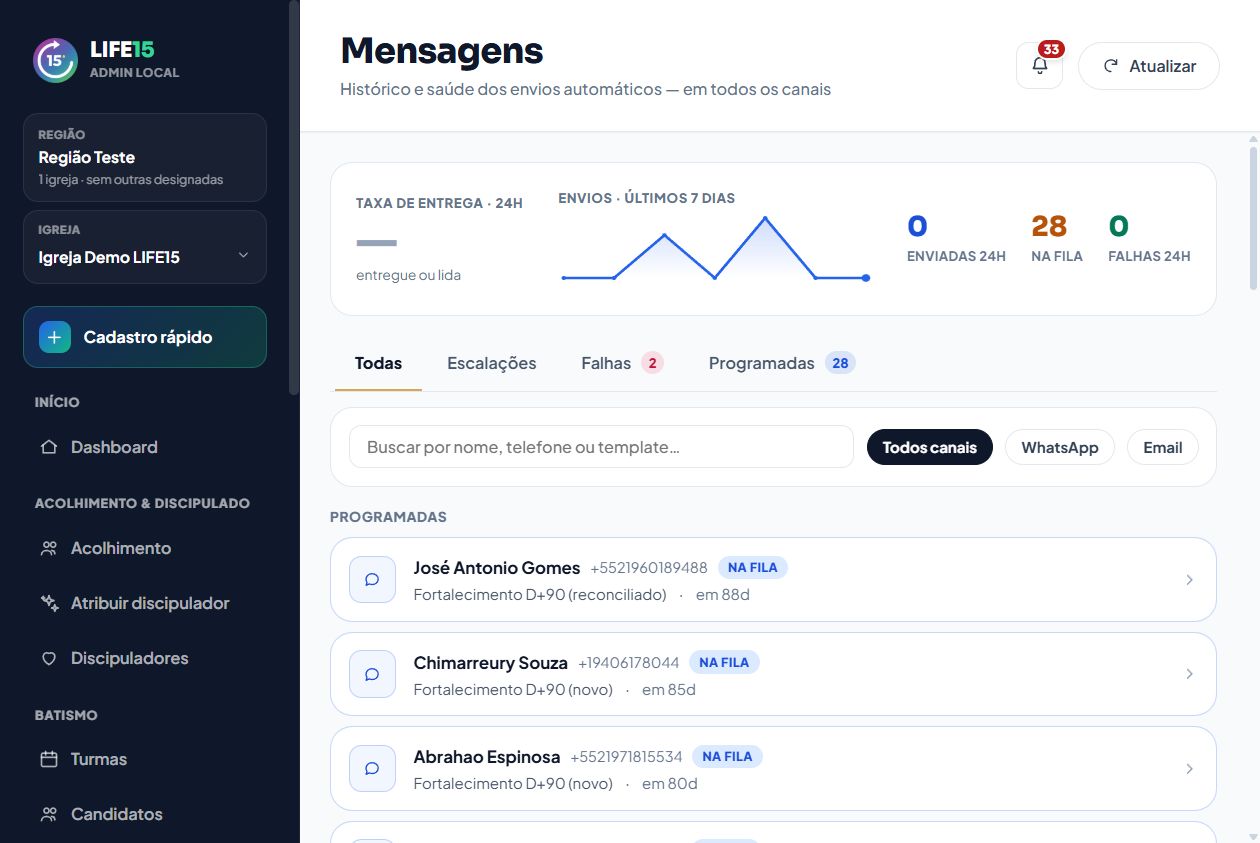Click phone number +5521971815534

point(627,756)
